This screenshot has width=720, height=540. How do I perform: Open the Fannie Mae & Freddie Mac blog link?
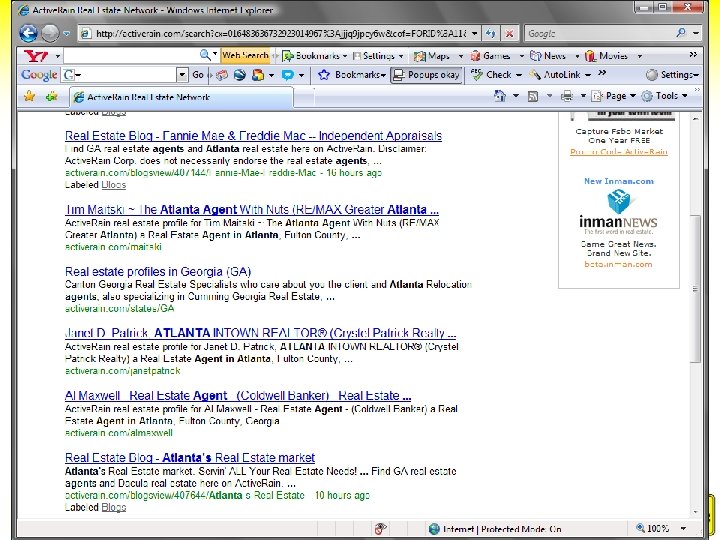click(x=253, y=136)
